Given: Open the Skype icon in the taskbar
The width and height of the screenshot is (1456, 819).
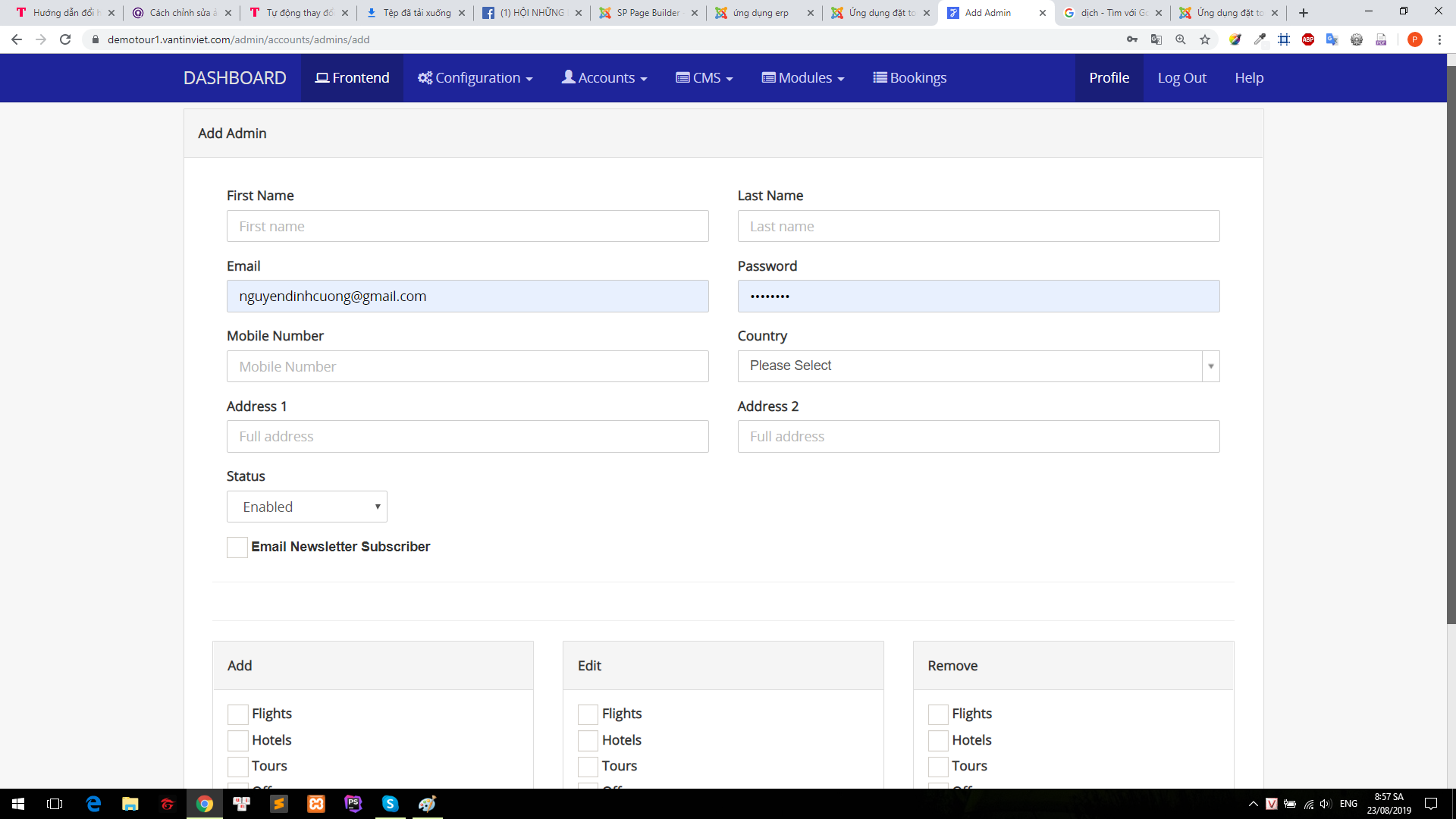Looking at the screenshot, I should point(390,804).
